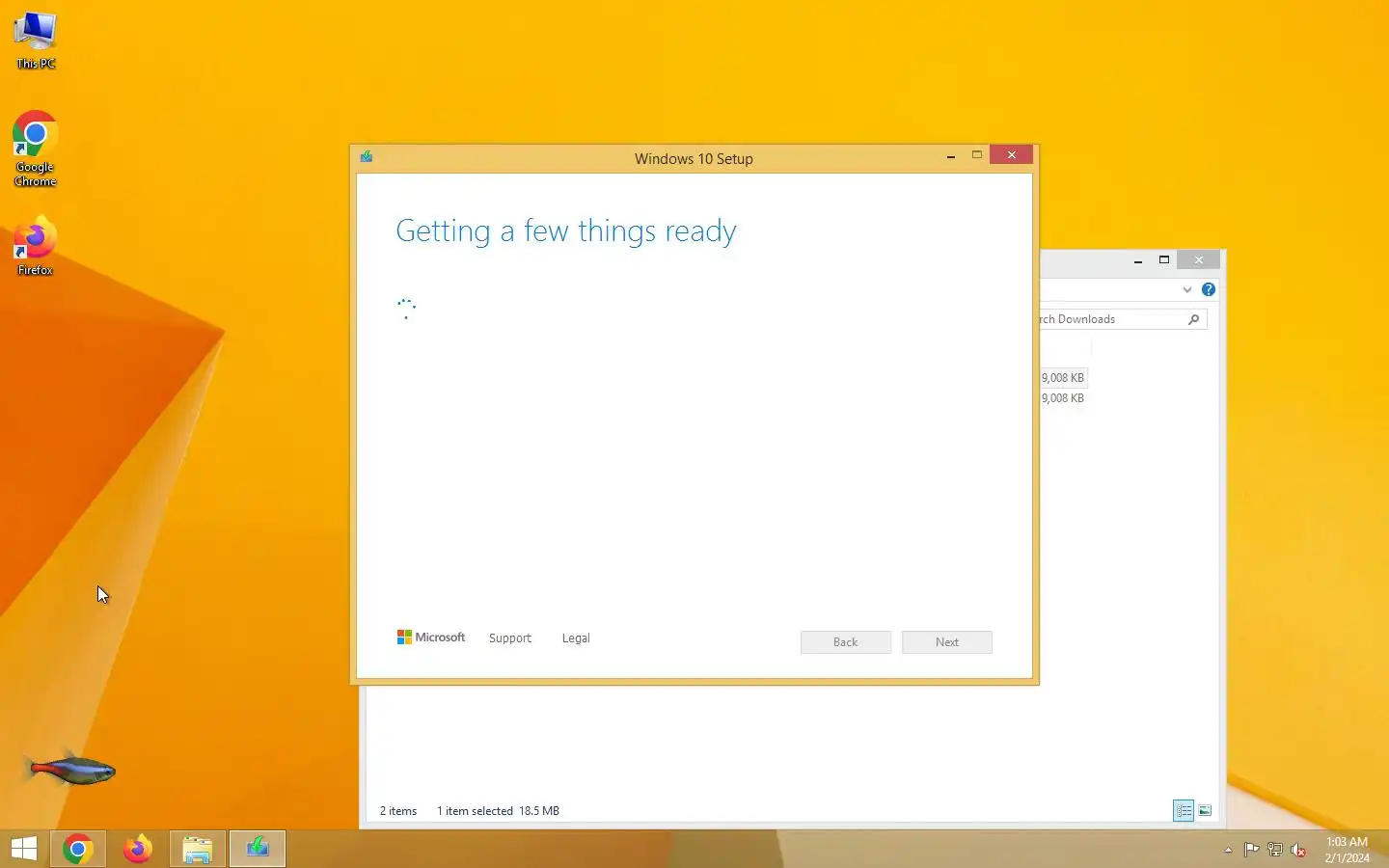Viewport: 1389px width, 868px height.
Task: Open the taskbar clock showing 1:03 AM
Action: point(1347,850)
